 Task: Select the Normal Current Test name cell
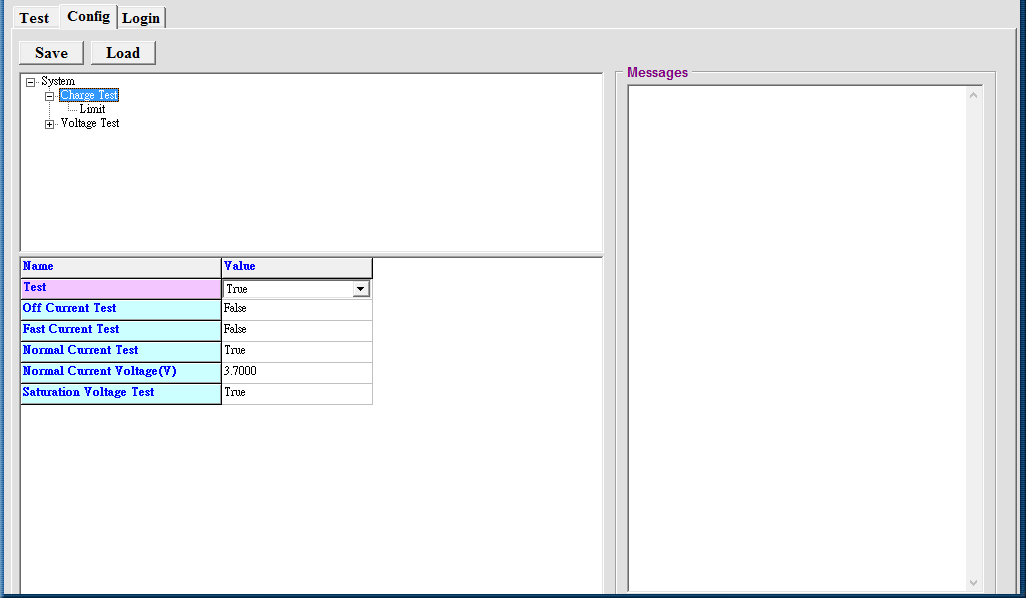point(121,351)
